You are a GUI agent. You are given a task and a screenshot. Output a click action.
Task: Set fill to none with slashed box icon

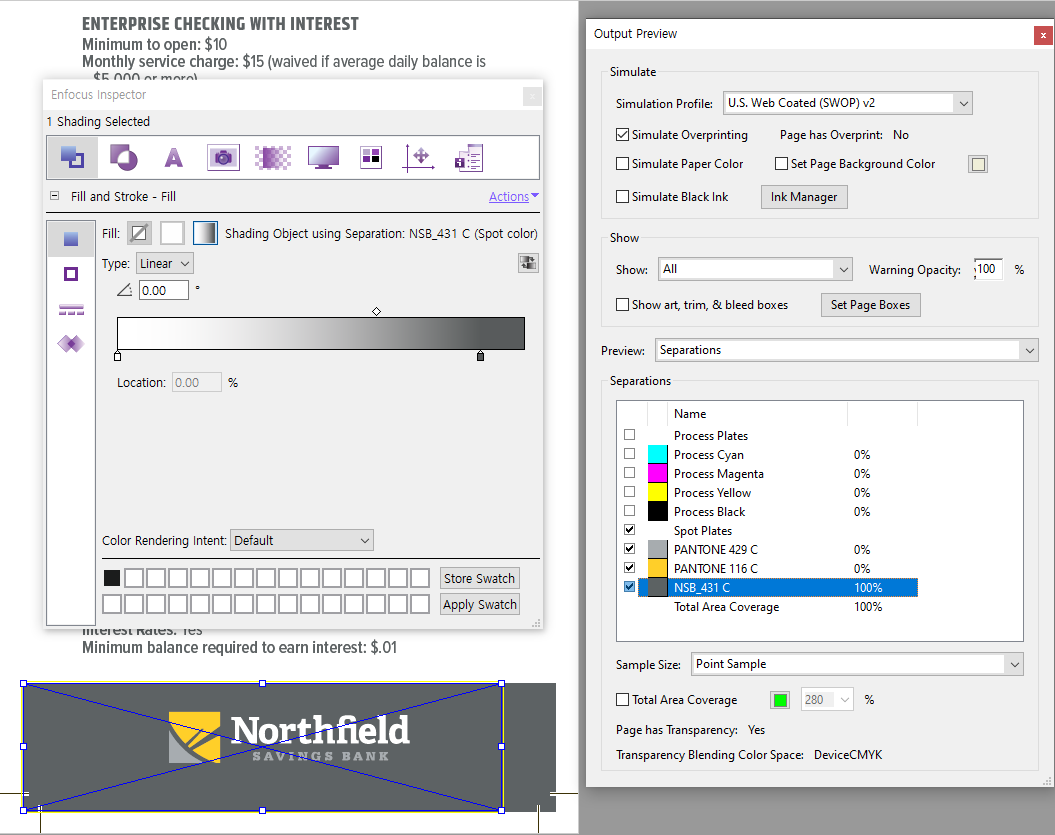pos(139,233)
